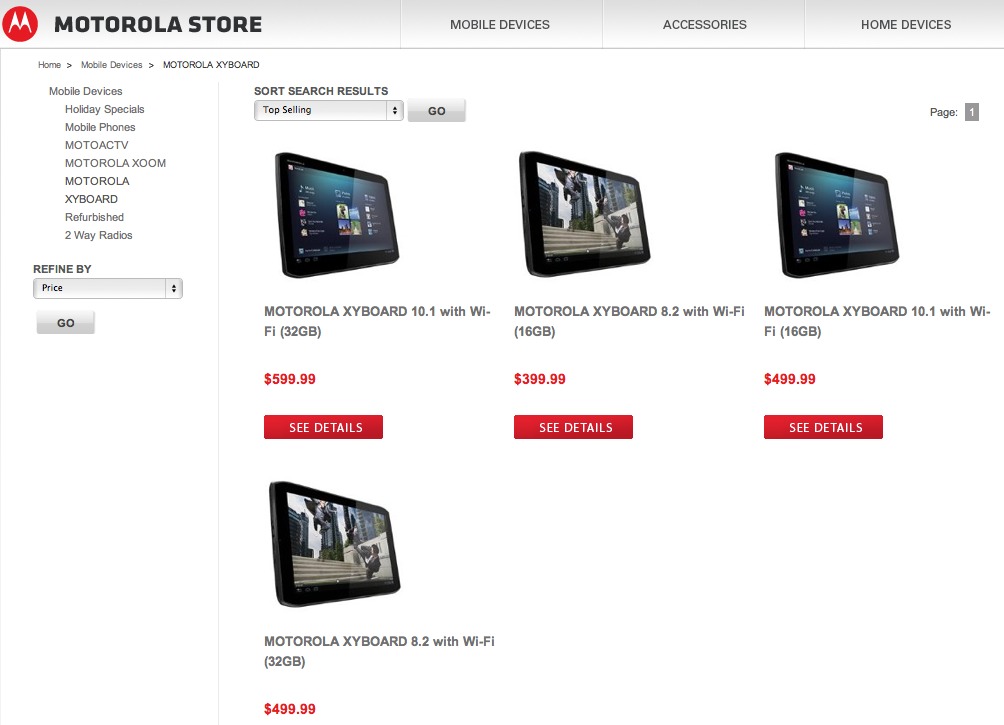Click GO button next to sort dropdown
1004x725 pixels.
437,111
